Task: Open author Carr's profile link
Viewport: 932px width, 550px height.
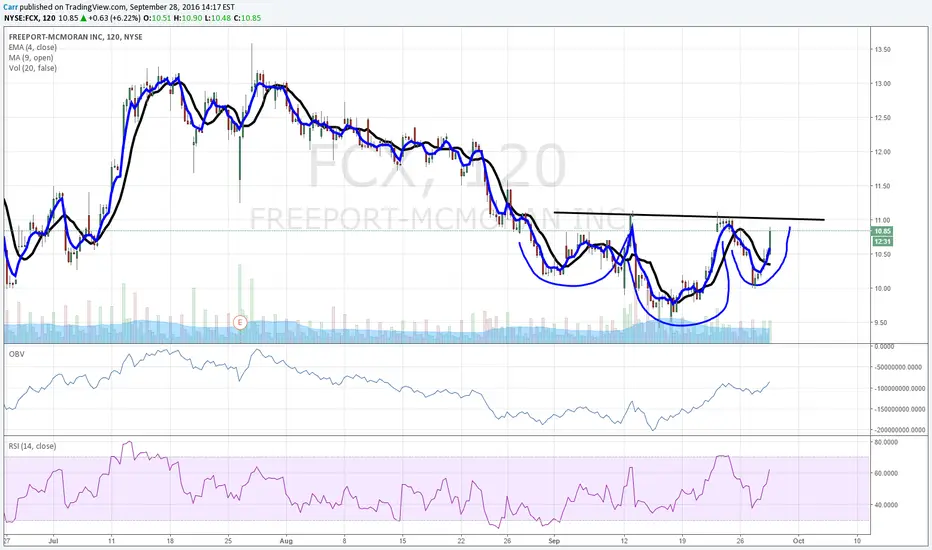Action: pos(10,7)
